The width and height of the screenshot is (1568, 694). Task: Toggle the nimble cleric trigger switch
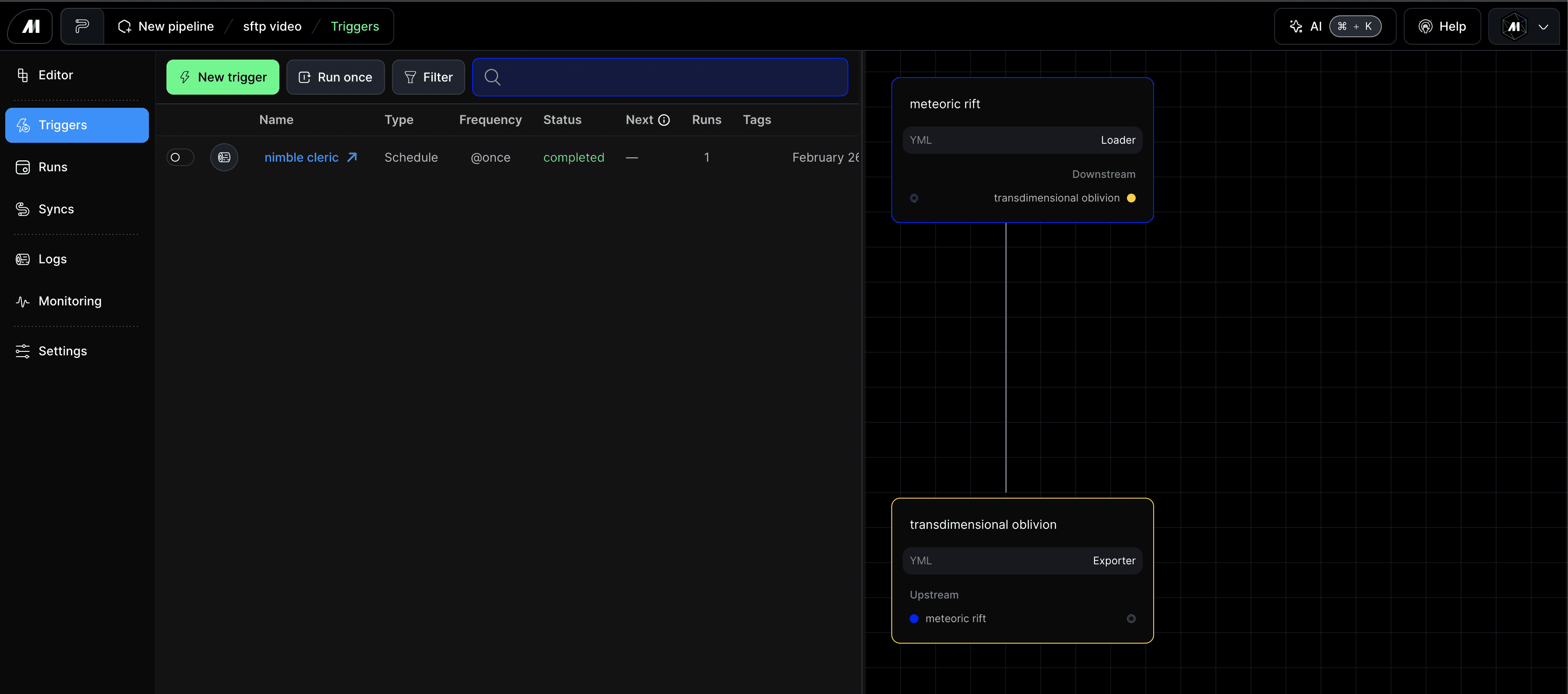[x=180, y=157]
